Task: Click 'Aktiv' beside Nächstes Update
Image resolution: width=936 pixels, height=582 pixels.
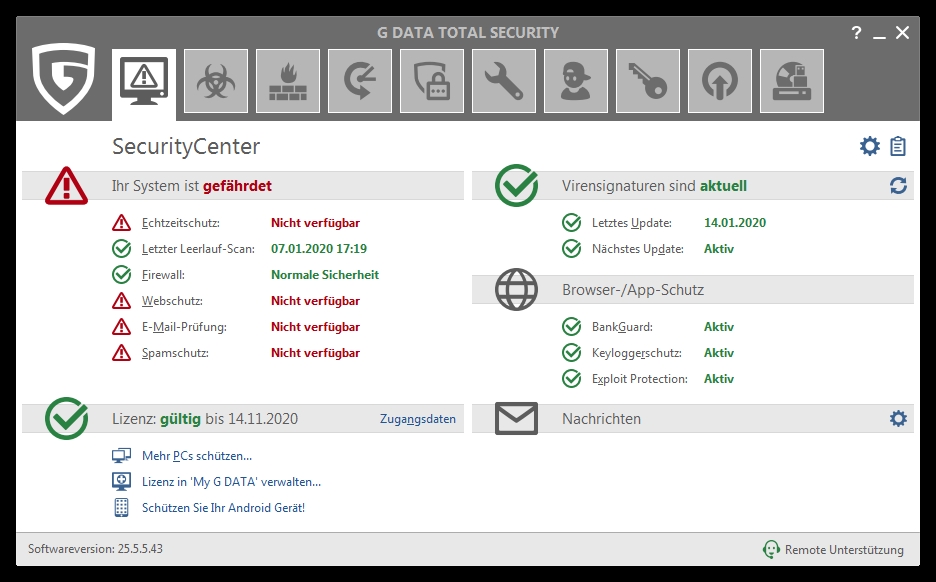Action: tap(719, 249)
